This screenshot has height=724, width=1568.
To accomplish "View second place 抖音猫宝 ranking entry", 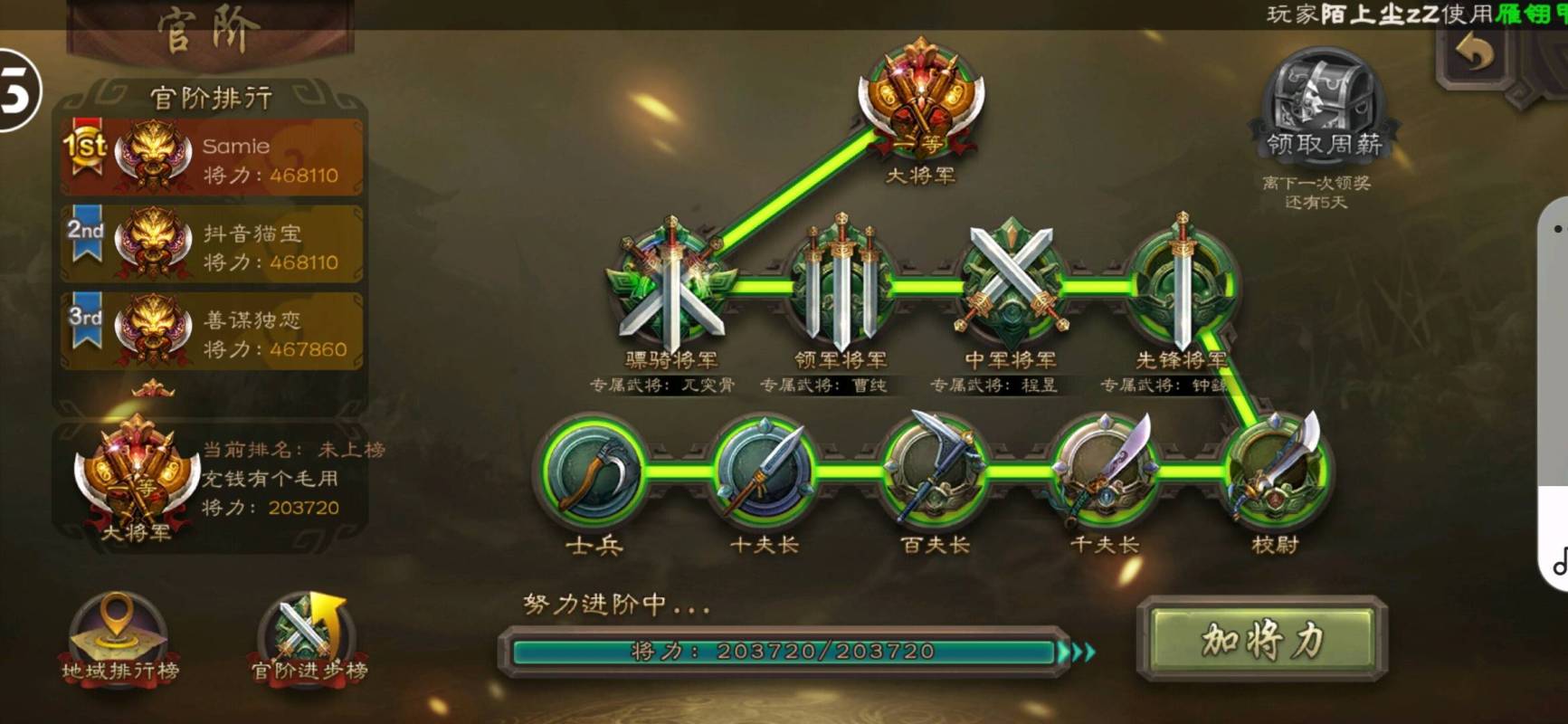I will [213, 244].
